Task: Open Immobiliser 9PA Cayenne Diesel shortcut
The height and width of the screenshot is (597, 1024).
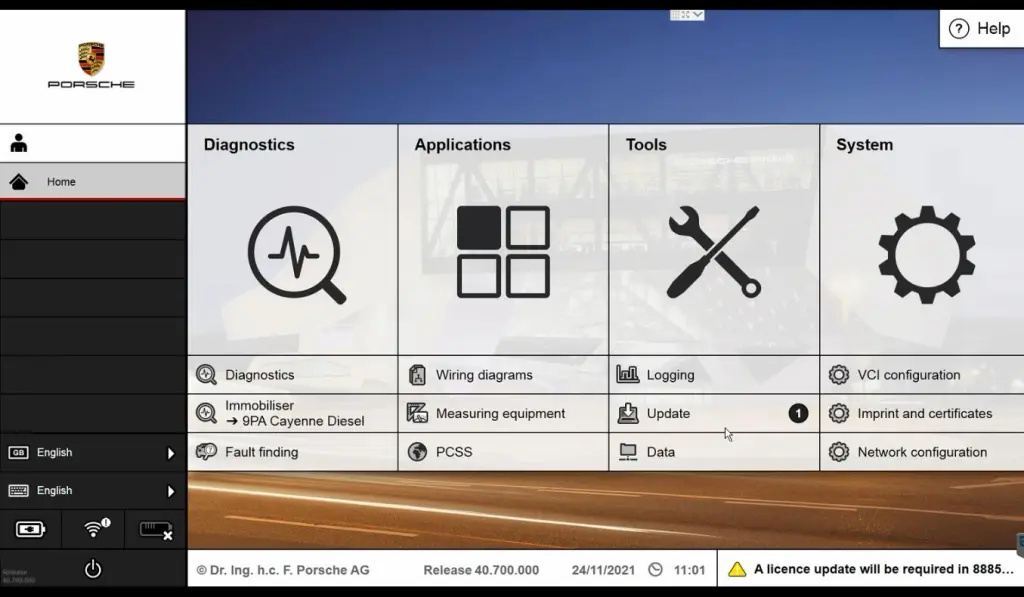Action: pyautogui.click(x=293, y=413)
